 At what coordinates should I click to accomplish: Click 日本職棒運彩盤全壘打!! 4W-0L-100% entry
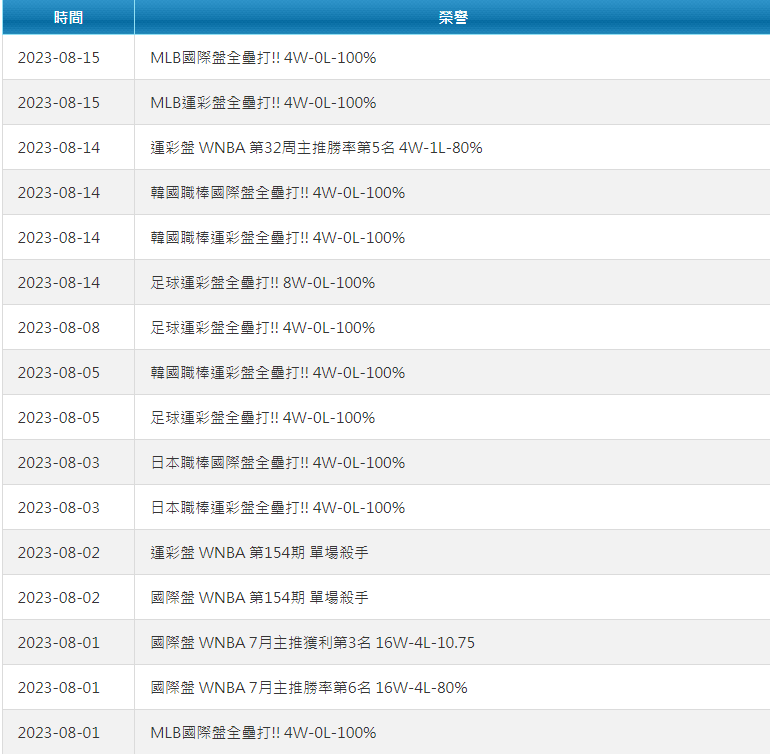[277, 507]
